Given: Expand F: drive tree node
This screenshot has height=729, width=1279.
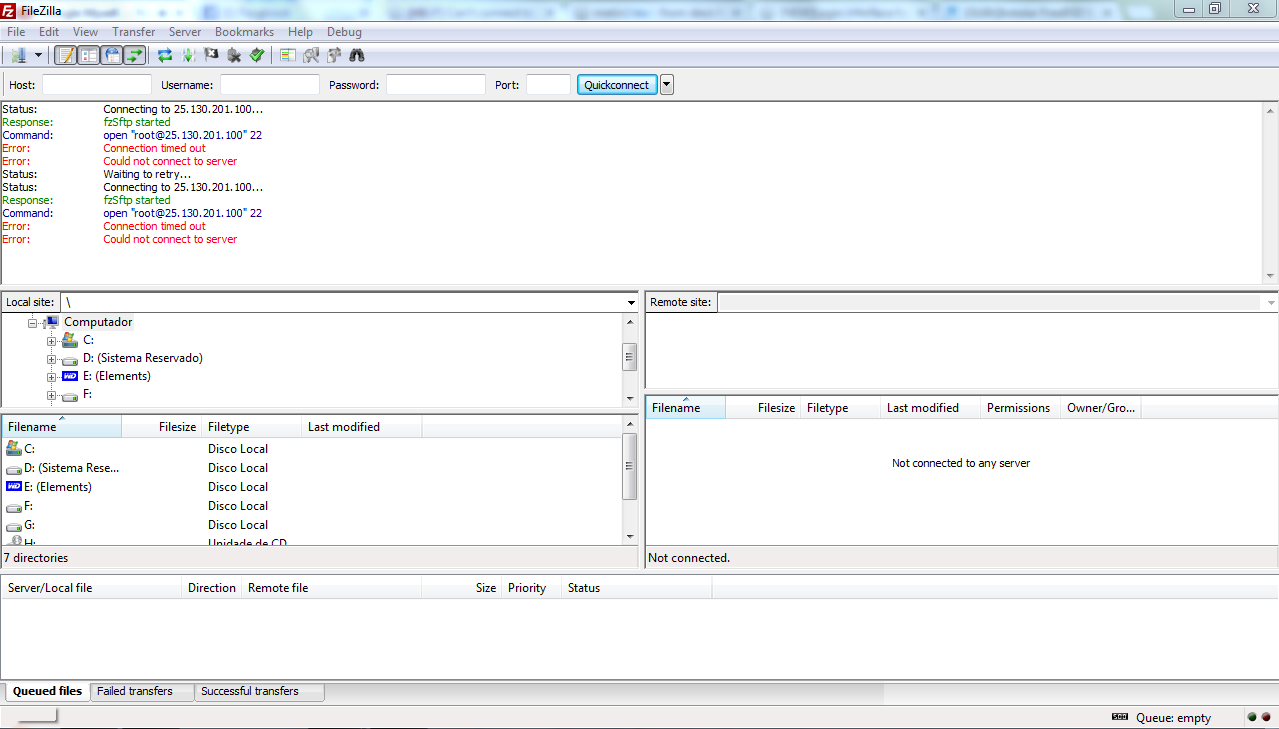Looking at the screenshot, I should pyautogui.click(x=51, y=395).
